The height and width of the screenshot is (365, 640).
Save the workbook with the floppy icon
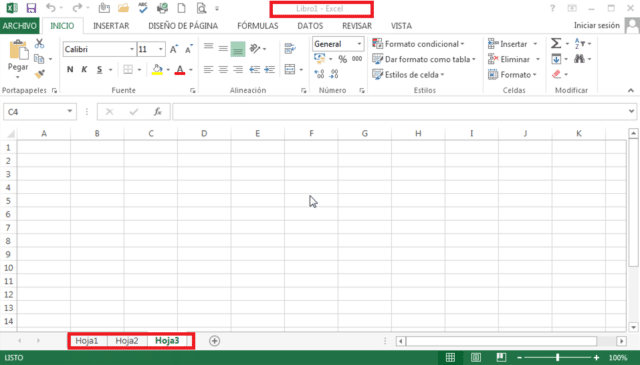tap(31, 8)
